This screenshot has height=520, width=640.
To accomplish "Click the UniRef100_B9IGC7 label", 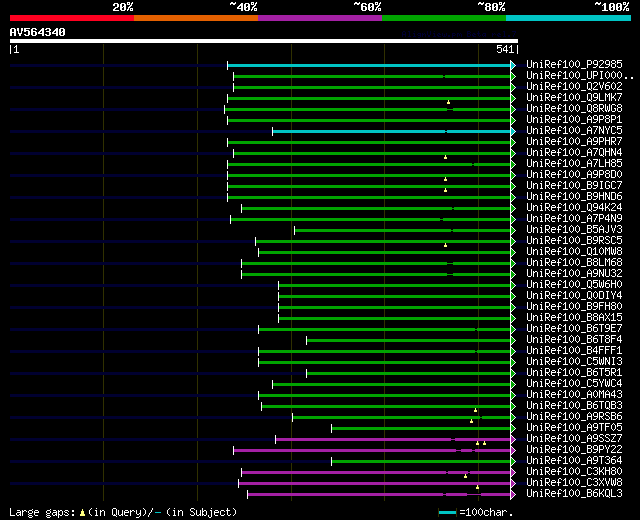I will 574,185.
